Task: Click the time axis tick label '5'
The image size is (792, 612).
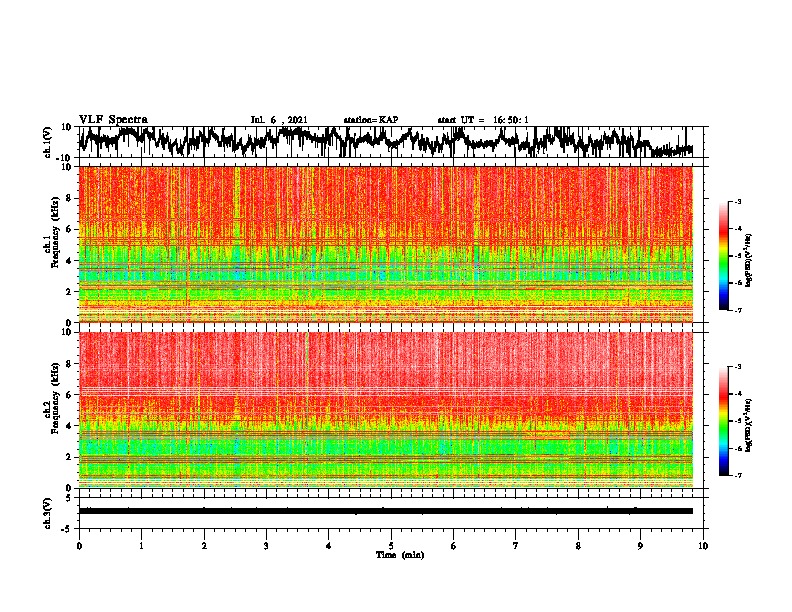Action: (391, 546)
